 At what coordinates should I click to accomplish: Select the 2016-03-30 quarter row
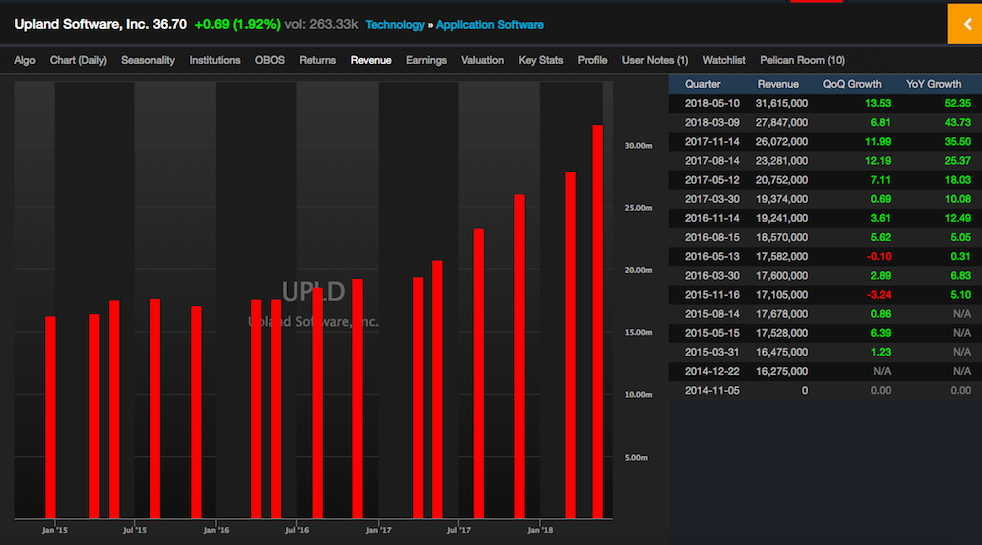(x=825, y=276)
